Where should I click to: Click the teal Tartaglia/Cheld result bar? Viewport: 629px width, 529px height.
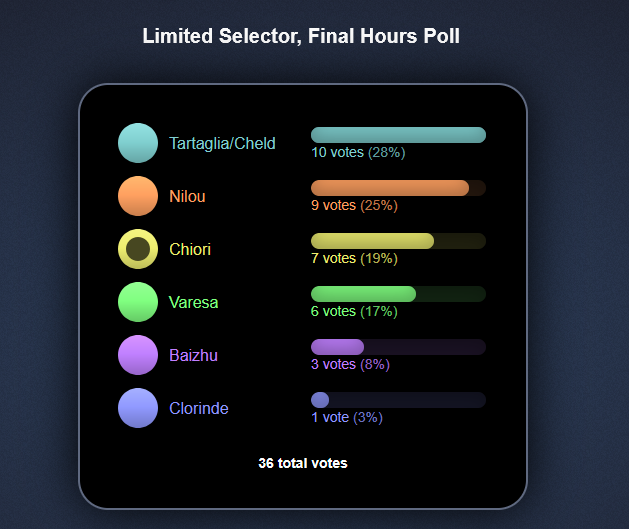coord(398,135)
